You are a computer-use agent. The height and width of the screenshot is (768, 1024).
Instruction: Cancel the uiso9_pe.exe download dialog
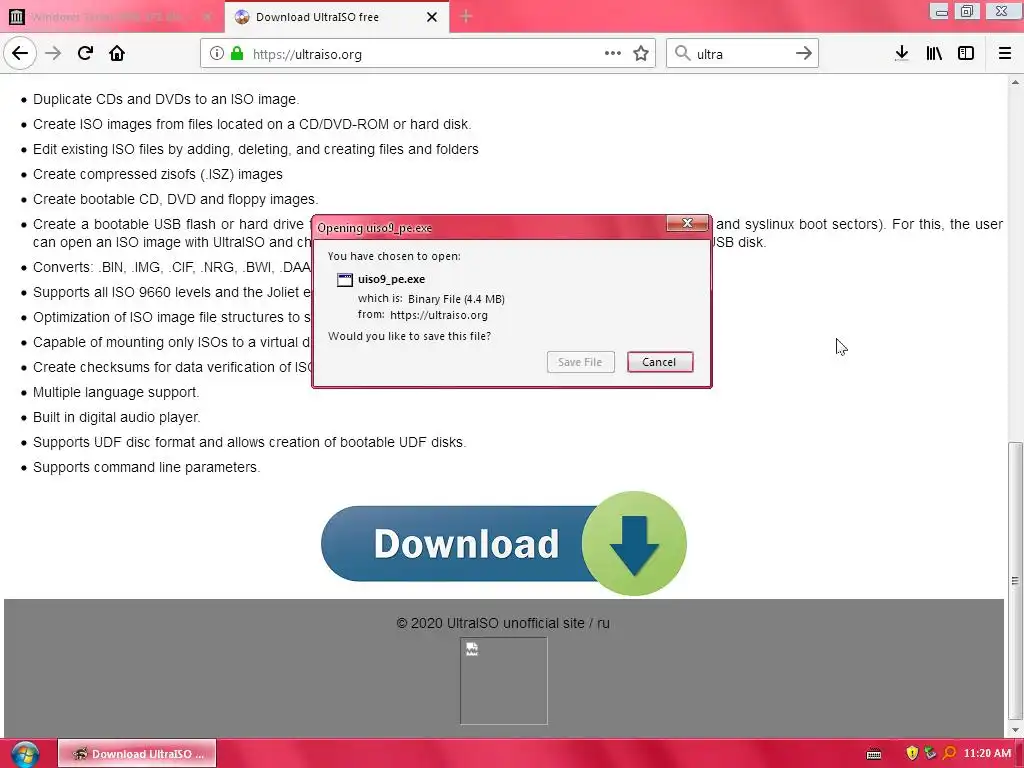point(660,362)
